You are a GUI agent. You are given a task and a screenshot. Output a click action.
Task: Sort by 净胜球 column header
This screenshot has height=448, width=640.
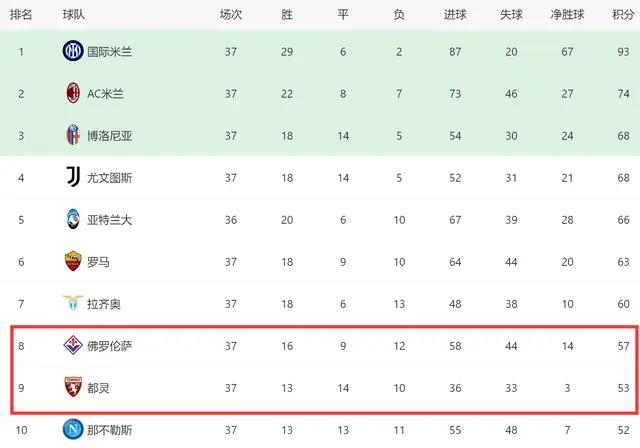pyautogui.click(x=567, y=15)
